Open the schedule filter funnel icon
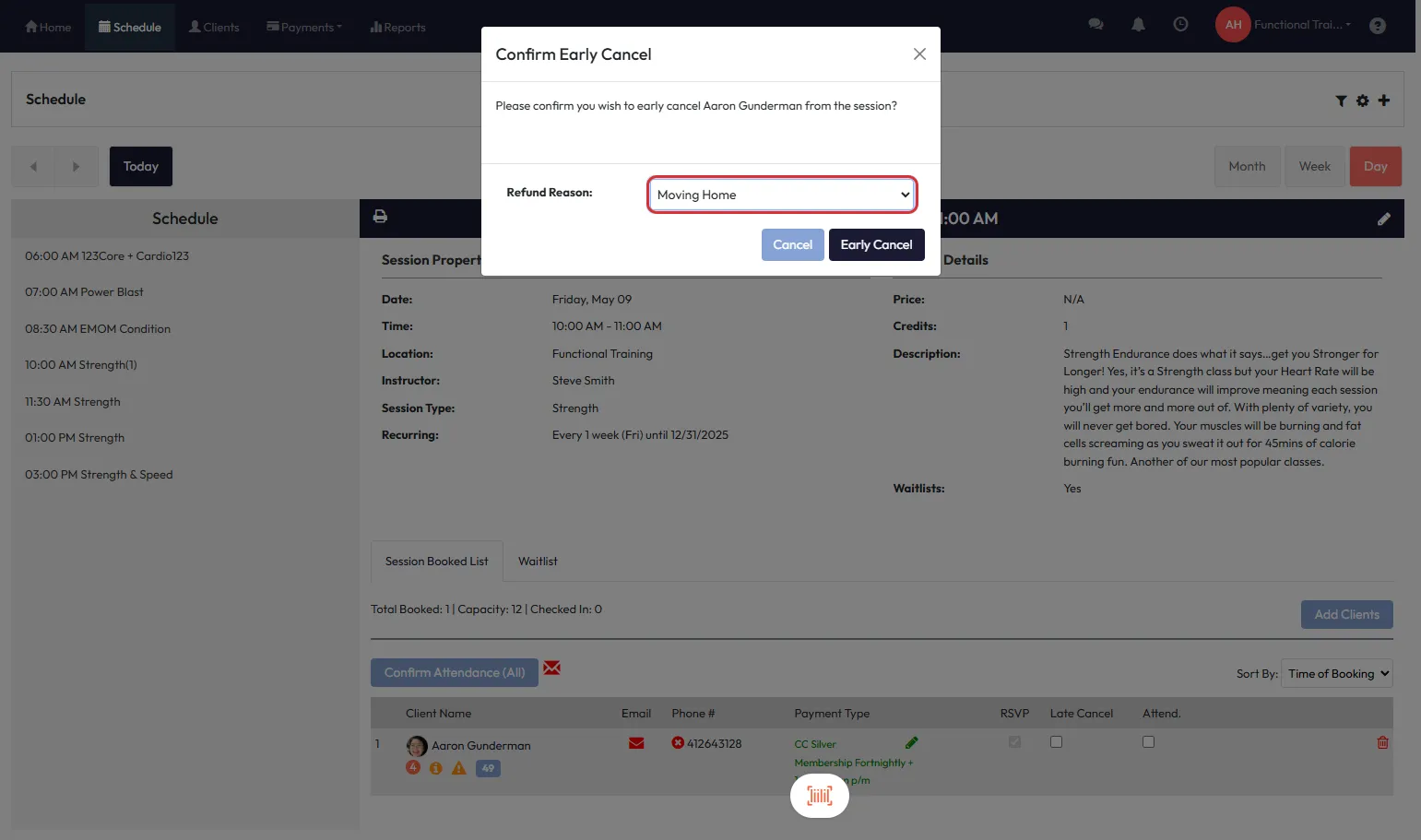 pos(1341,101)
